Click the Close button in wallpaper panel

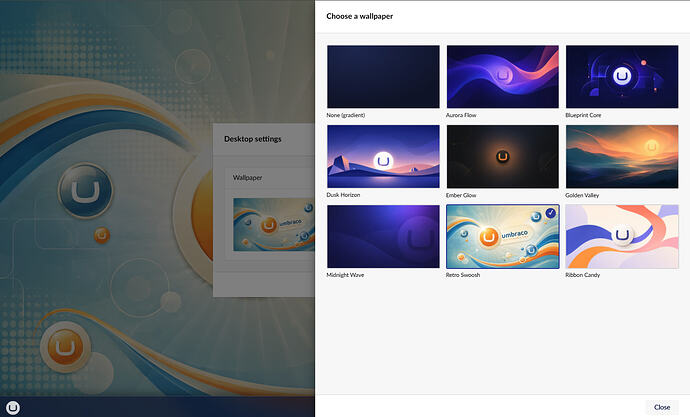(662, 407)
